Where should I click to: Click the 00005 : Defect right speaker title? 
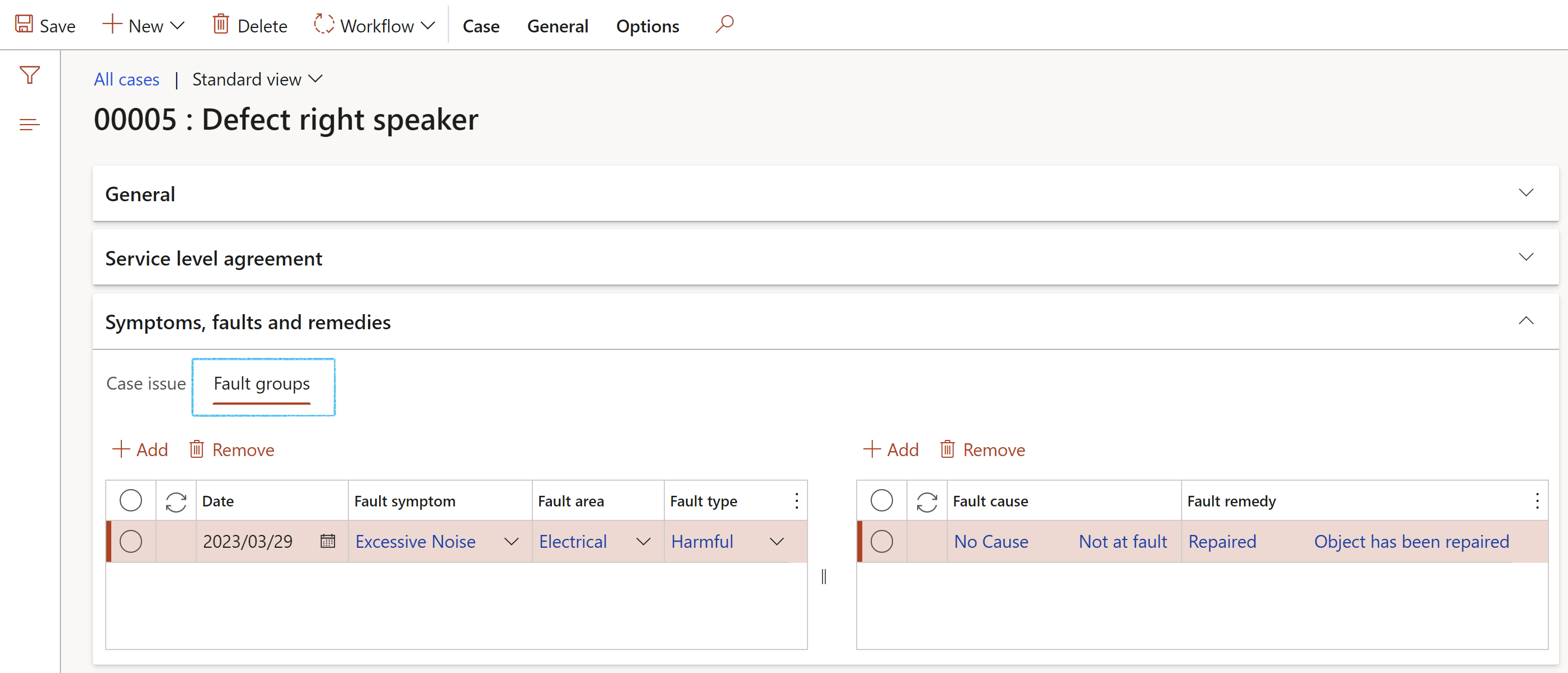[286, 119]
